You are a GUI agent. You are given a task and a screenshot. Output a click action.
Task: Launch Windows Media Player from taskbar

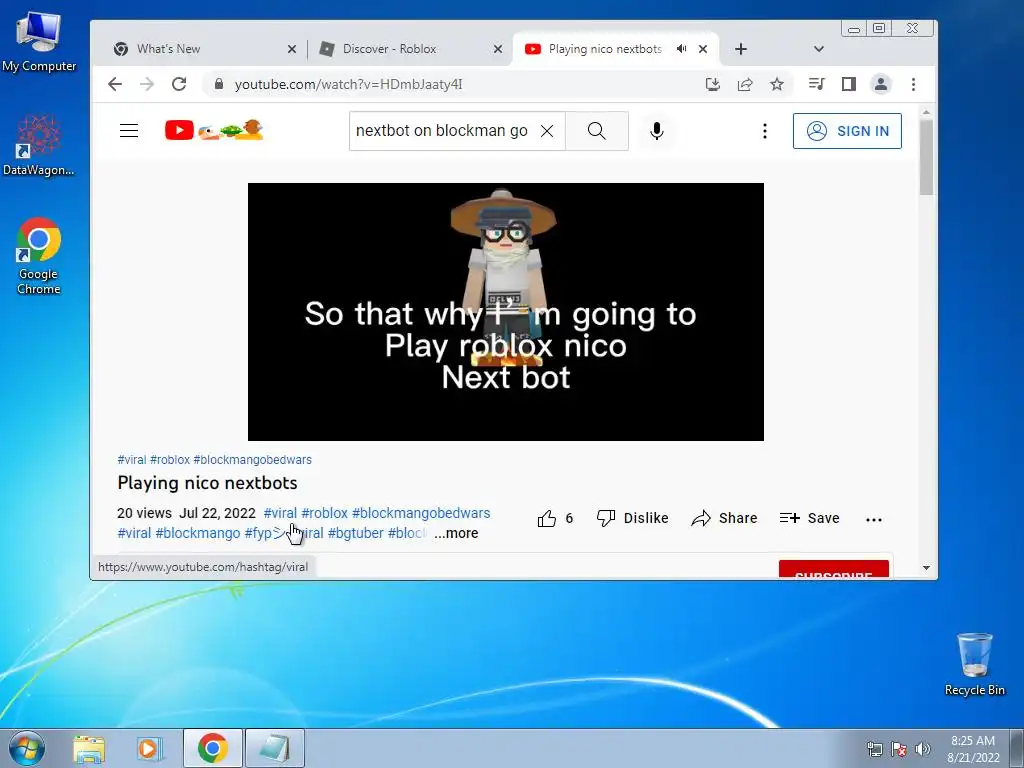[x=148, y=748]
